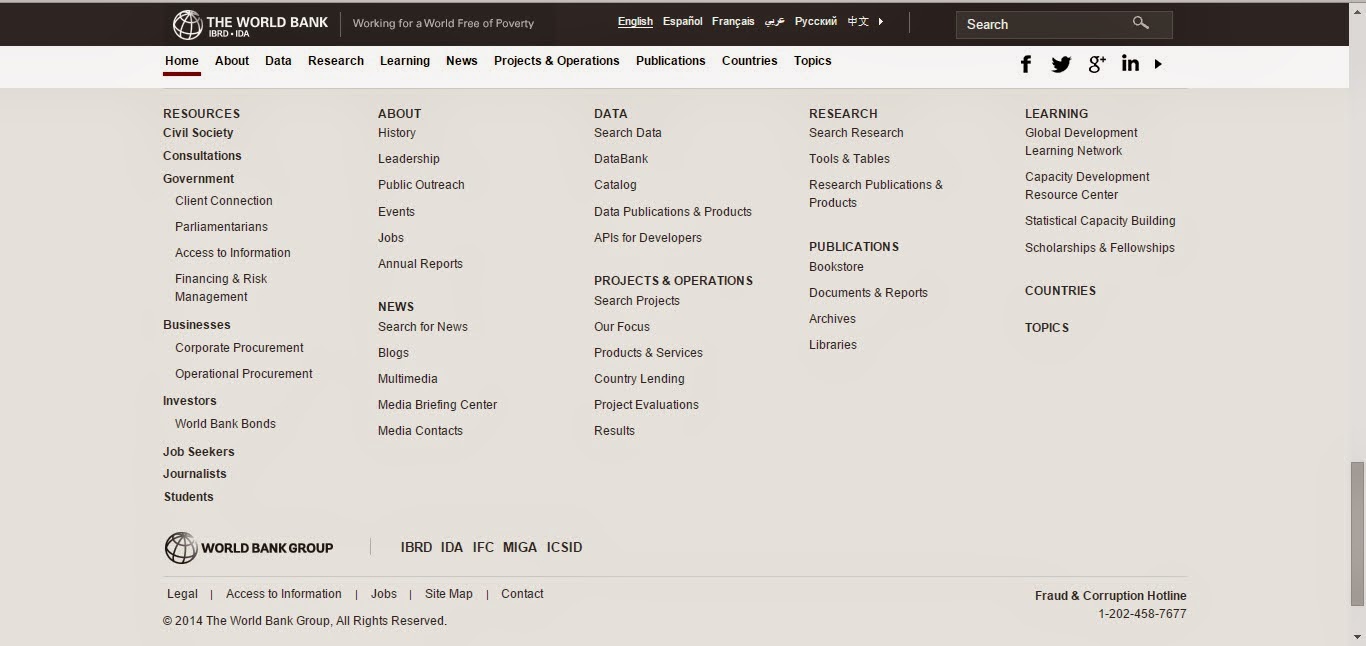Screen dimensions: 1366x646
Task: Open Fraud & Corruption Hotline link
Action: (1111, 596)
